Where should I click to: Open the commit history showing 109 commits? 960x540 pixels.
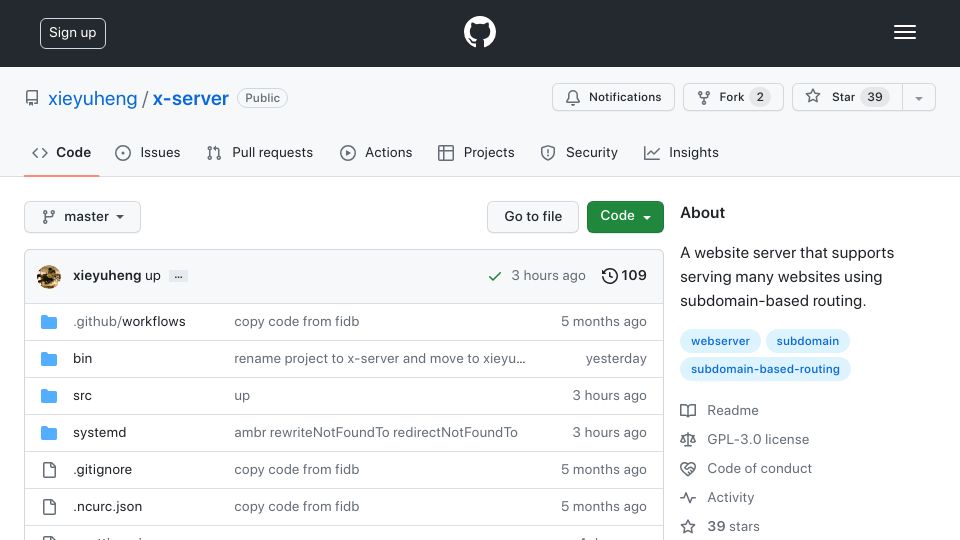[x=624, y=276]
